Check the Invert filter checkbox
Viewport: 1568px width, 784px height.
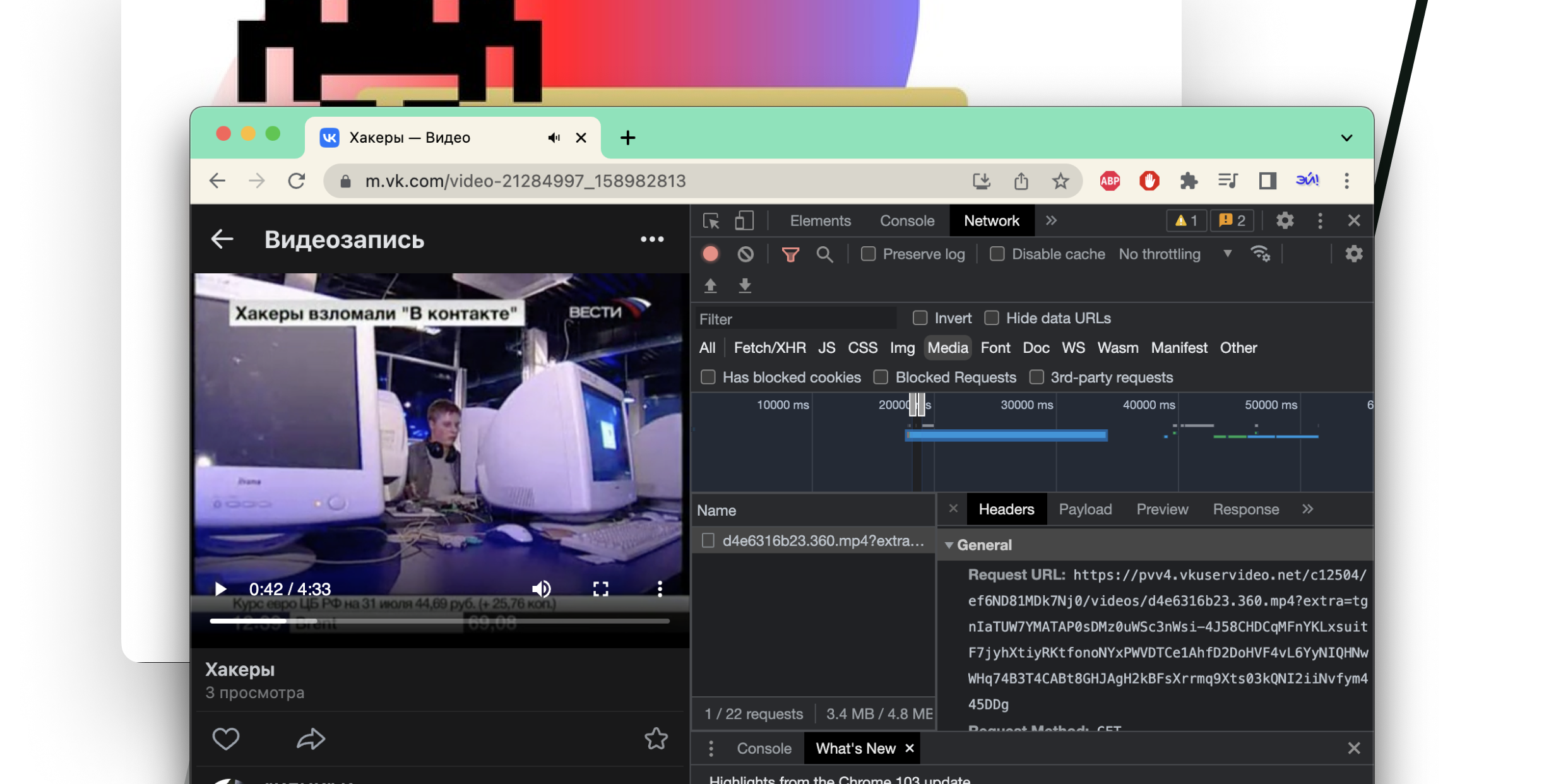pos(920,318)
